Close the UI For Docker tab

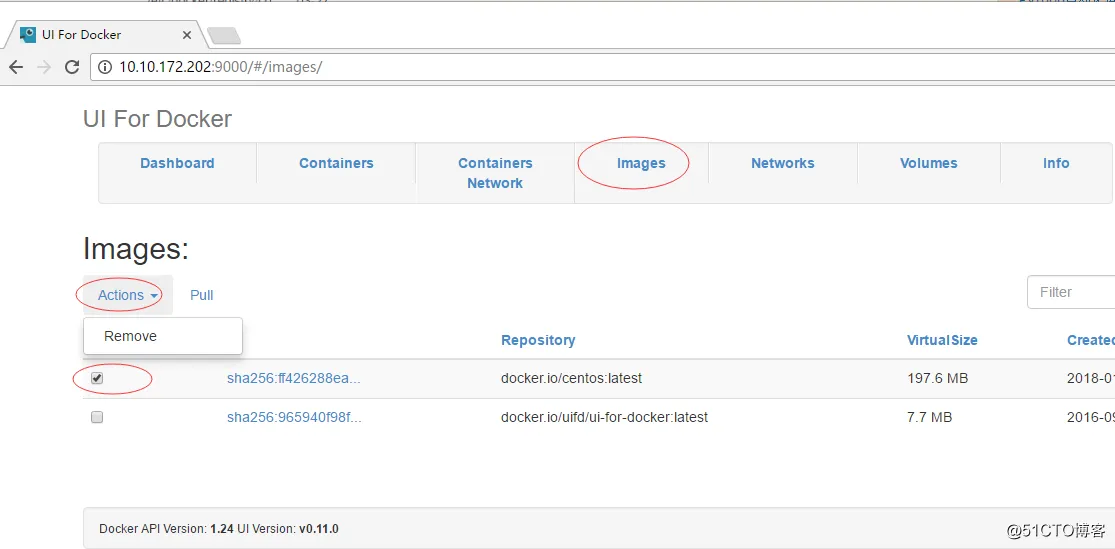187,34
